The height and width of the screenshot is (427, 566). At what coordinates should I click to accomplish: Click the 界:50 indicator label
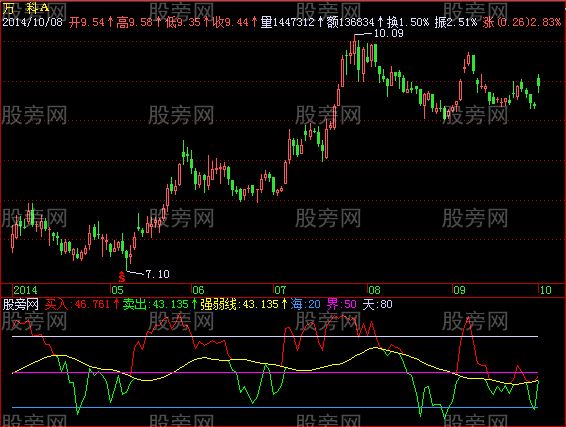pyautogui.click(x=341, y=304)
